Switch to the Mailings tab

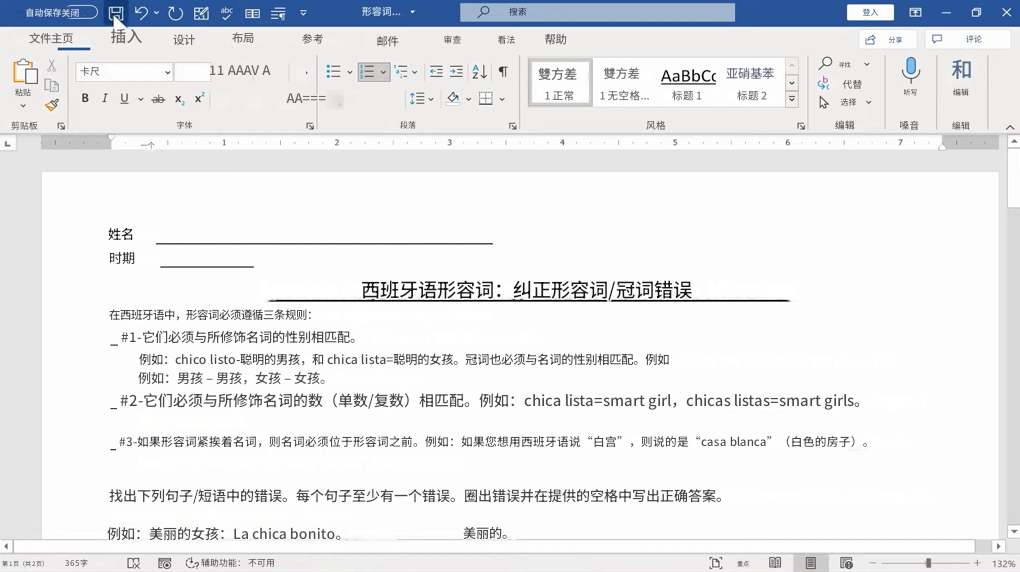point(387,41)
